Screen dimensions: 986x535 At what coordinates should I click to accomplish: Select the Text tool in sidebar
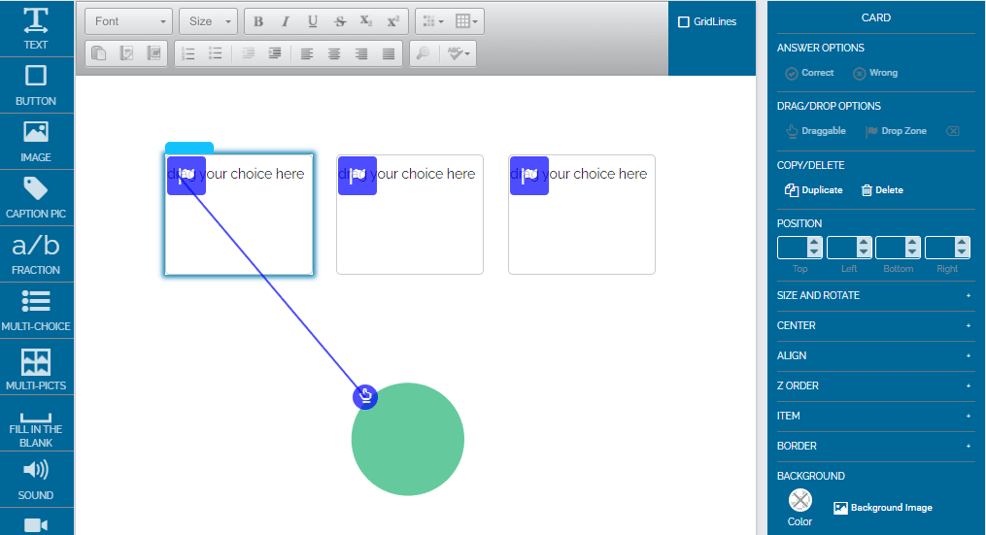click(36, 29)
